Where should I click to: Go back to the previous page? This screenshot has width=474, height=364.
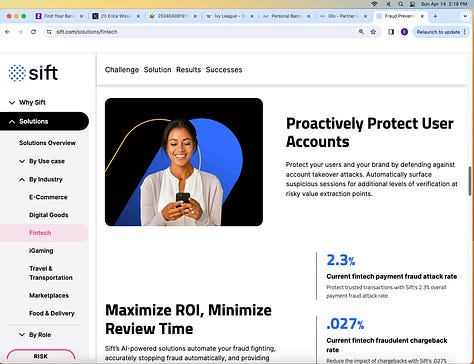tap(8, 32)
